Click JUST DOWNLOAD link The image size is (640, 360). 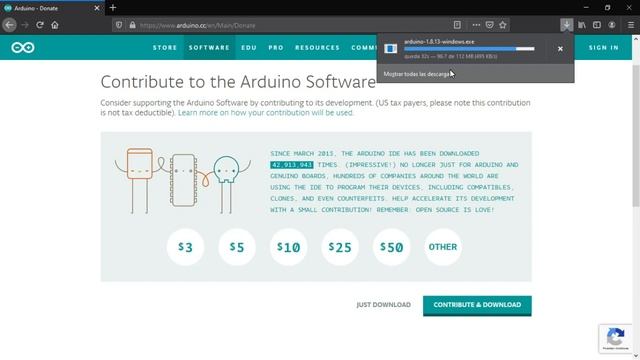point(384,305)
